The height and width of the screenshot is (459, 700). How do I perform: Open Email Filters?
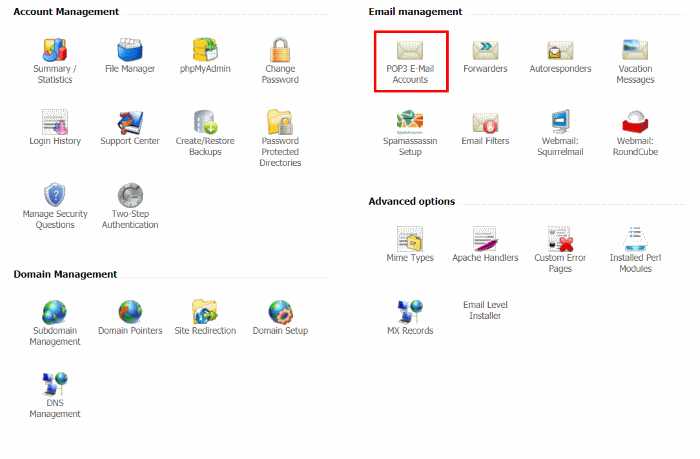pos(485,123)
